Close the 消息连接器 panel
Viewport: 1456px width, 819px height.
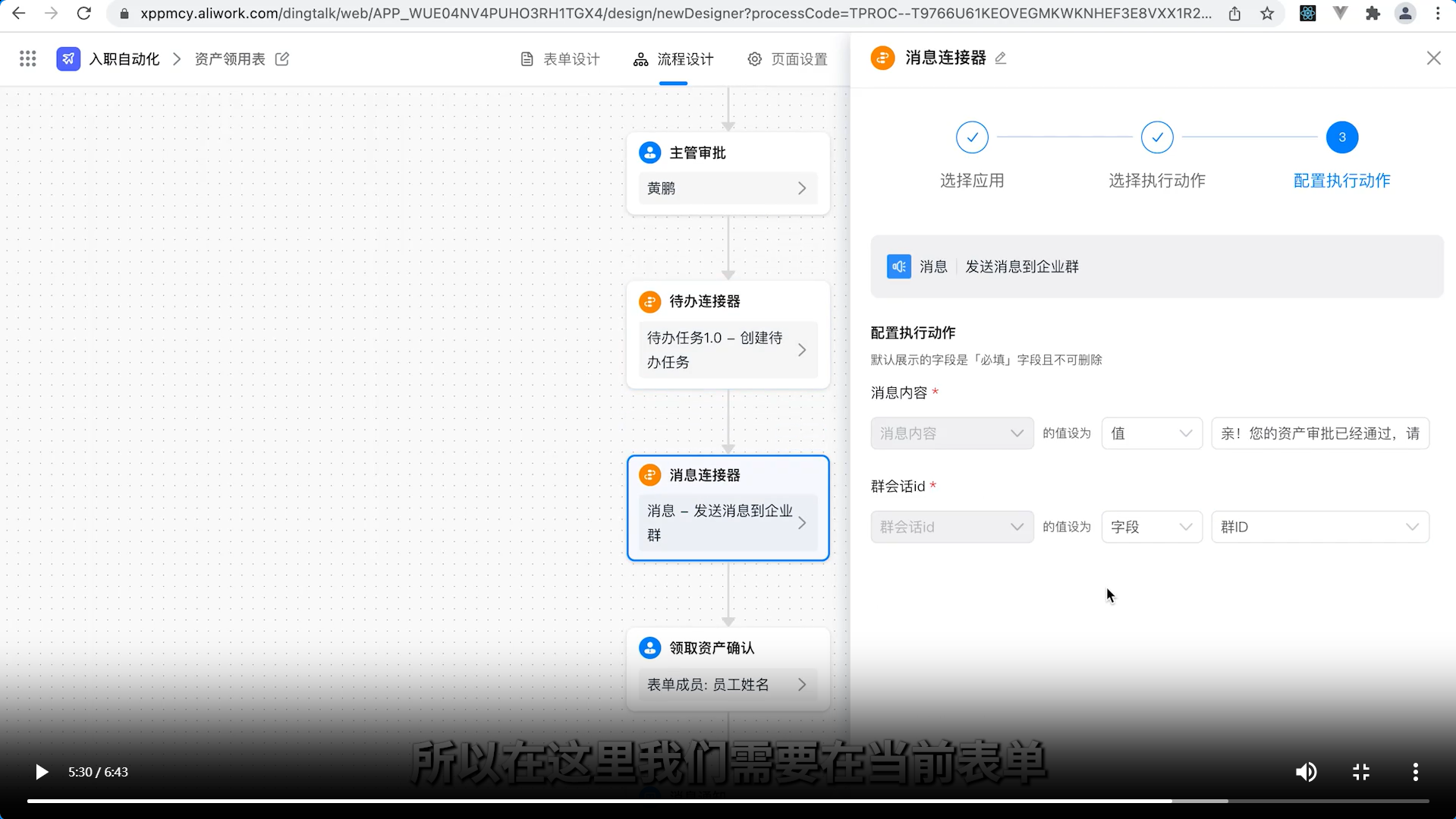coord(1433,58)
